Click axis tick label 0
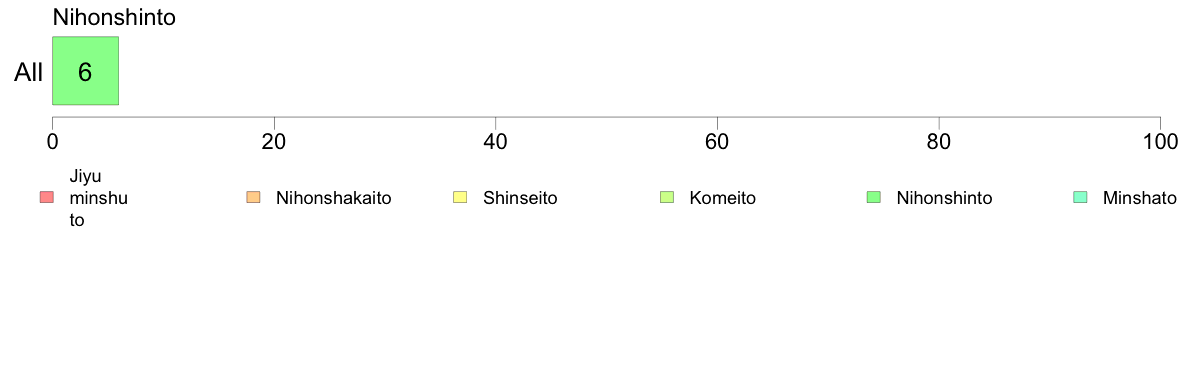This screenshot has height=368, width=1188. (x=52, y=141)
